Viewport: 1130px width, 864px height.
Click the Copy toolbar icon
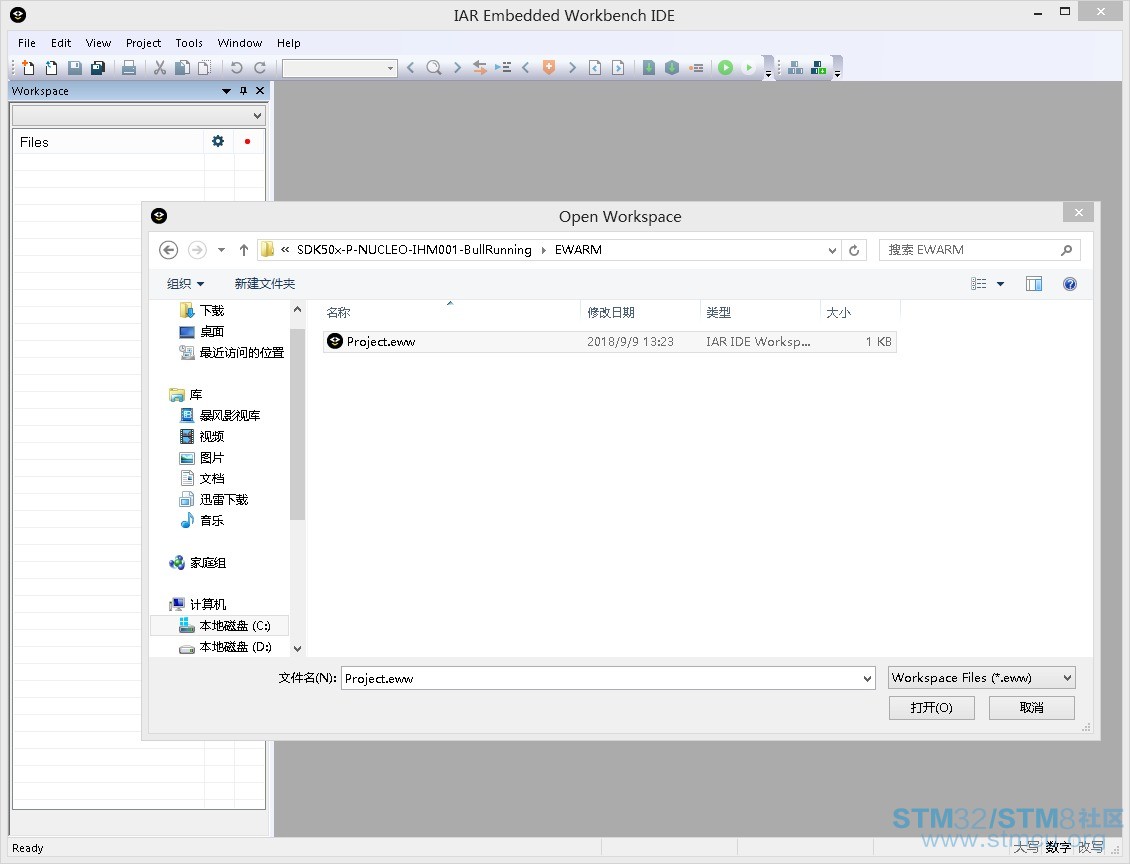(x=183, y=68)
